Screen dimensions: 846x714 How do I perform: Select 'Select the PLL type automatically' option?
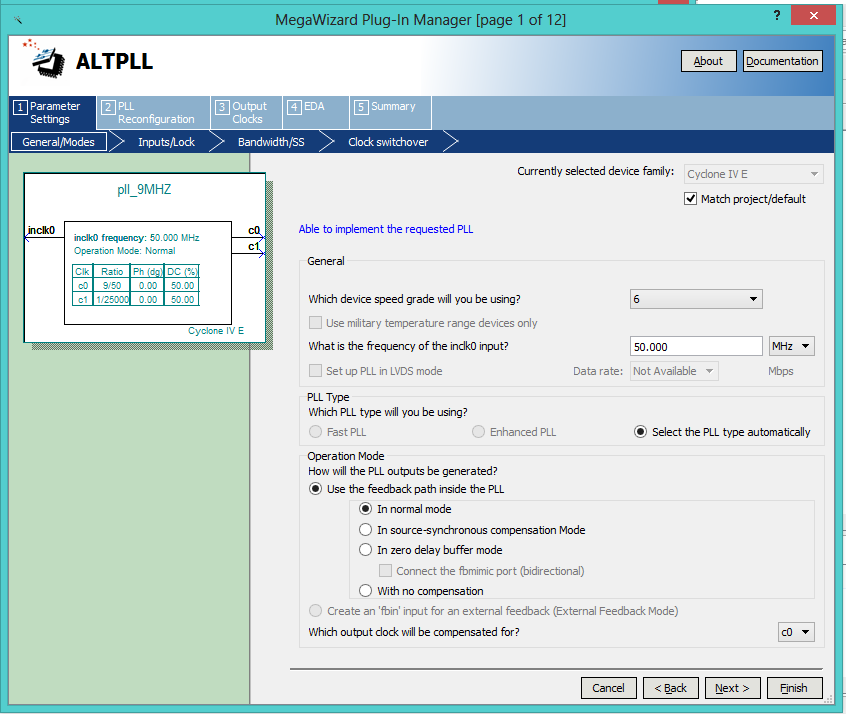(x=640, y=432)
